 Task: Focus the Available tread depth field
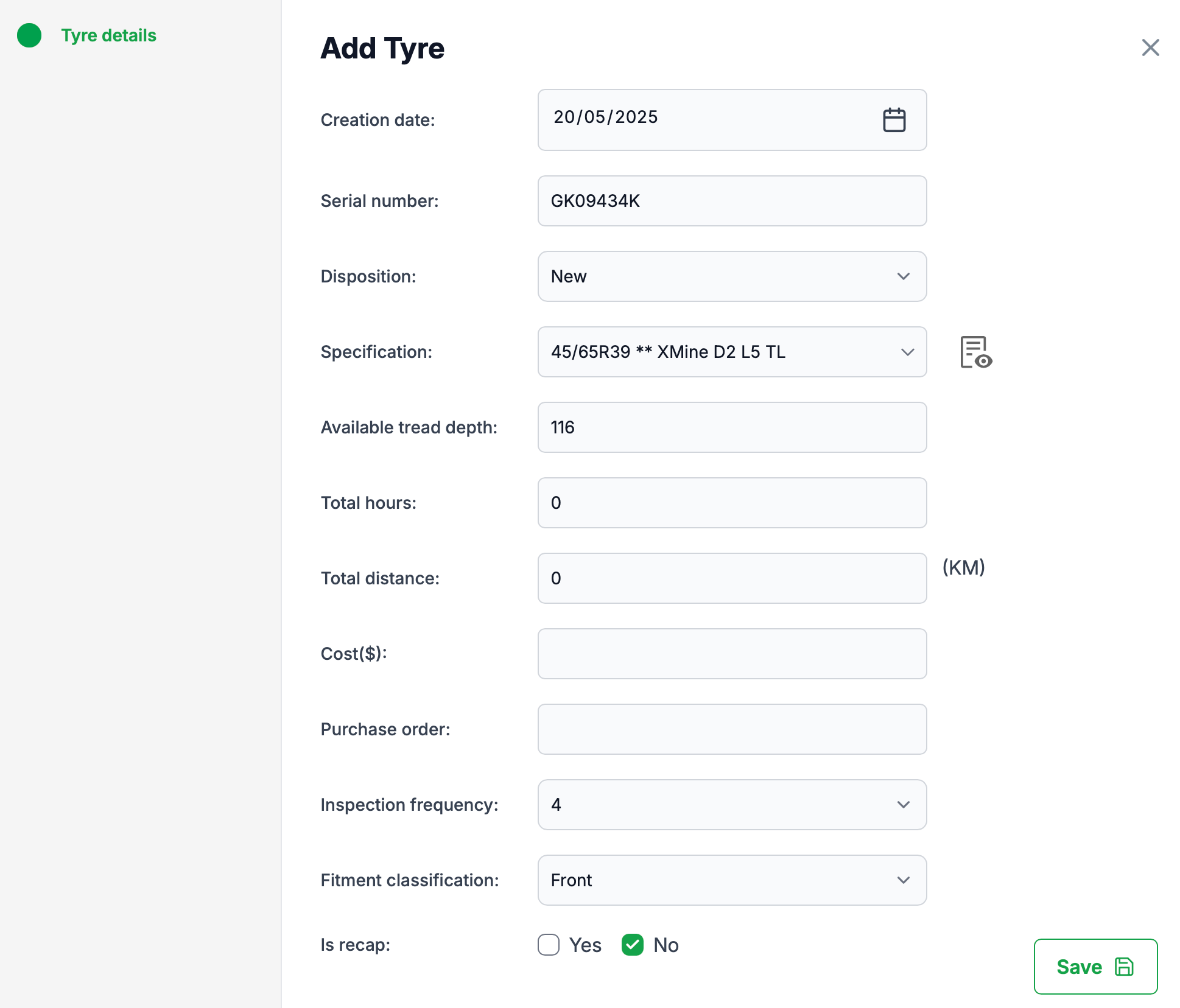[x=732, y=427]
